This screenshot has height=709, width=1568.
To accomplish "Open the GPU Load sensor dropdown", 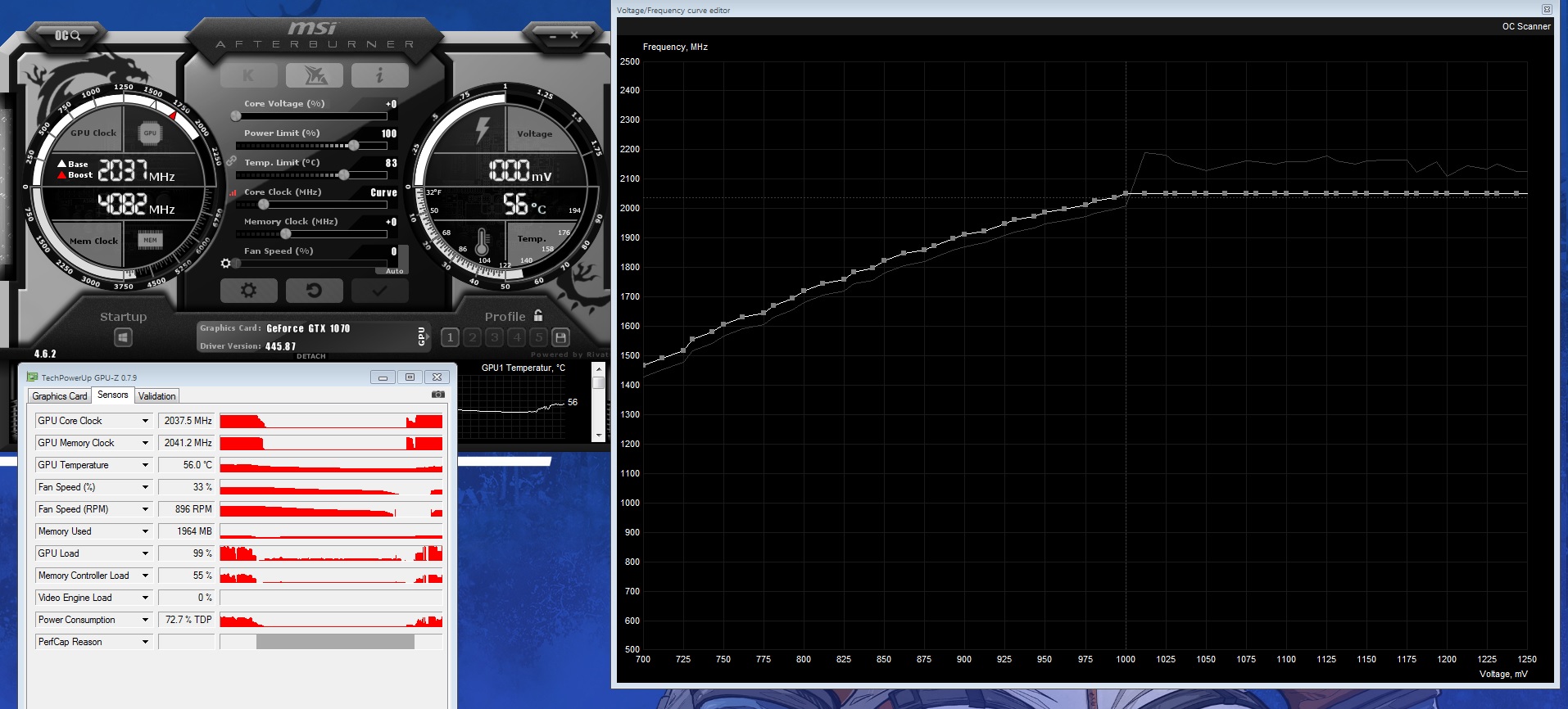I will pyautogui.click(x=145, y=553).
